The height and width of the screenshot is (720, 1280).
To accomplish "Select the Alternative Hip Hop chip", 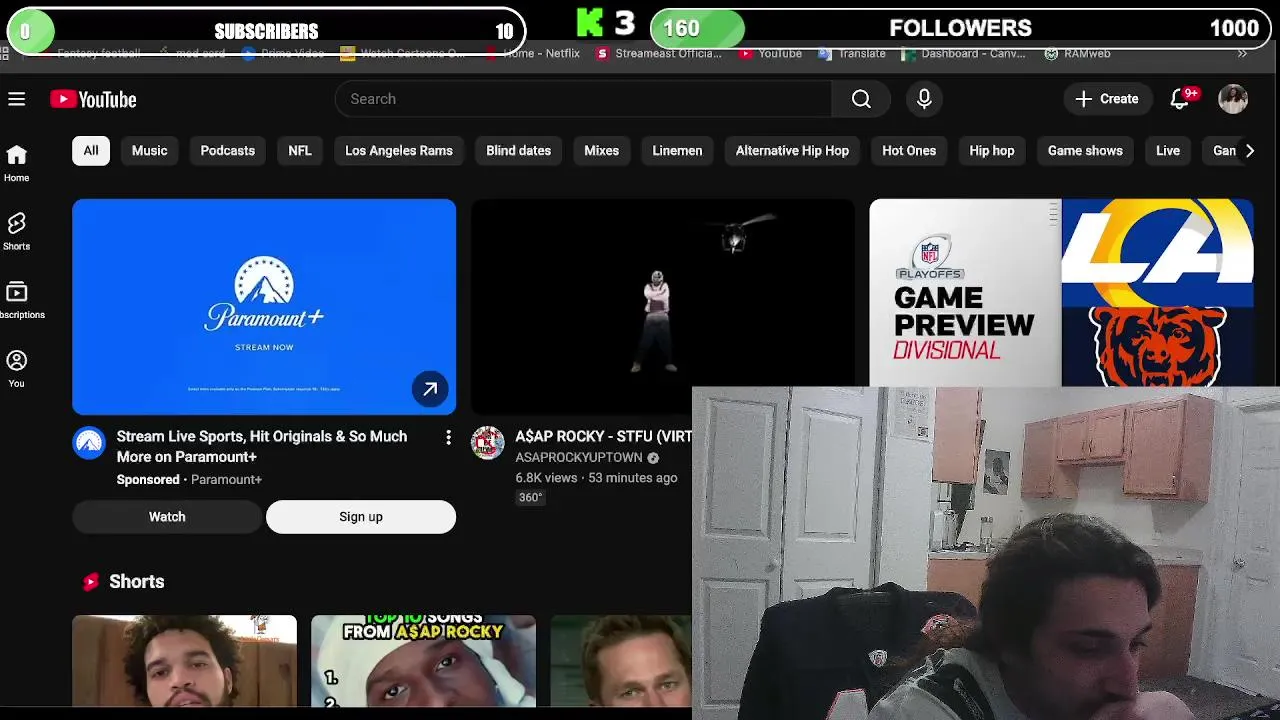I will (792, 151).
